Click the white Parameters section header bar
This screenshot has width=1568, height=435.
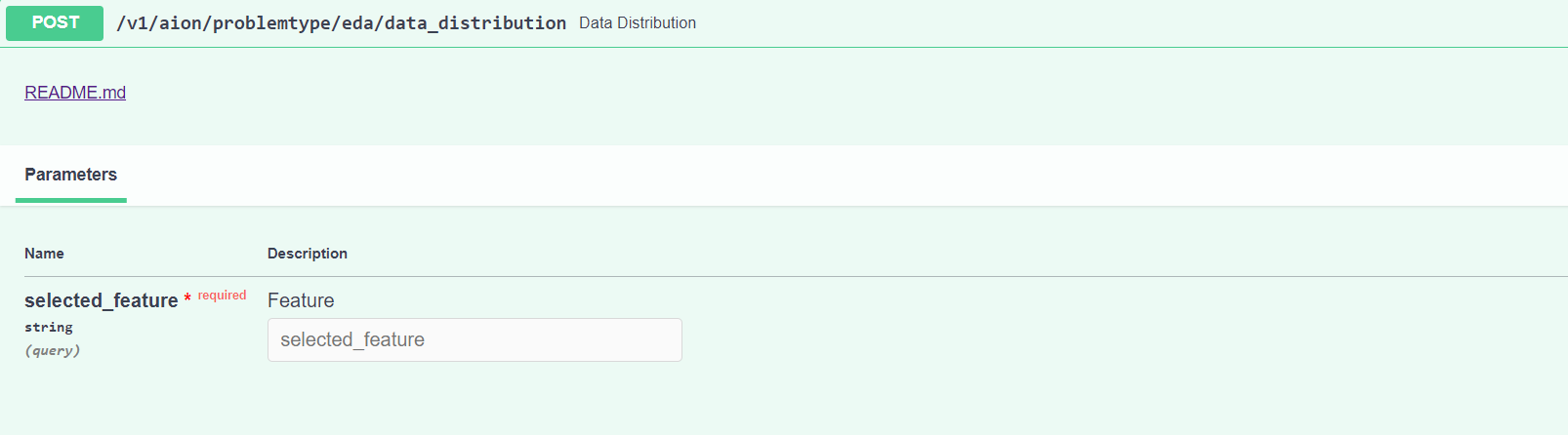click(x=781, y=175)
